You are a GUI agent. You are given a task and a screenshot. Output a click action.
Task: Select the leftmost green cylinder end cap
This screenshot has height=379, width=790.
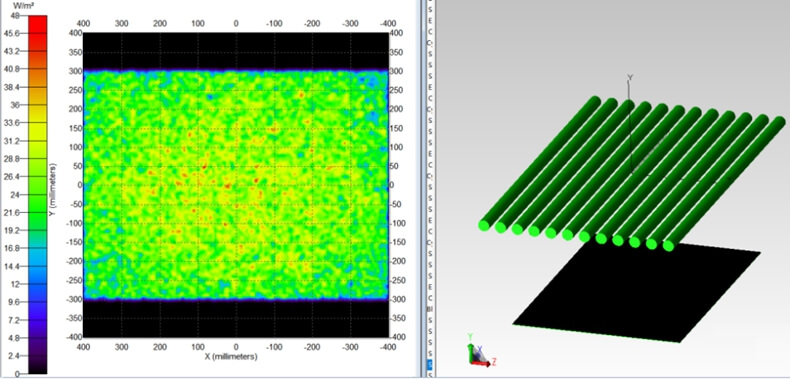click(x=484, y=225)
